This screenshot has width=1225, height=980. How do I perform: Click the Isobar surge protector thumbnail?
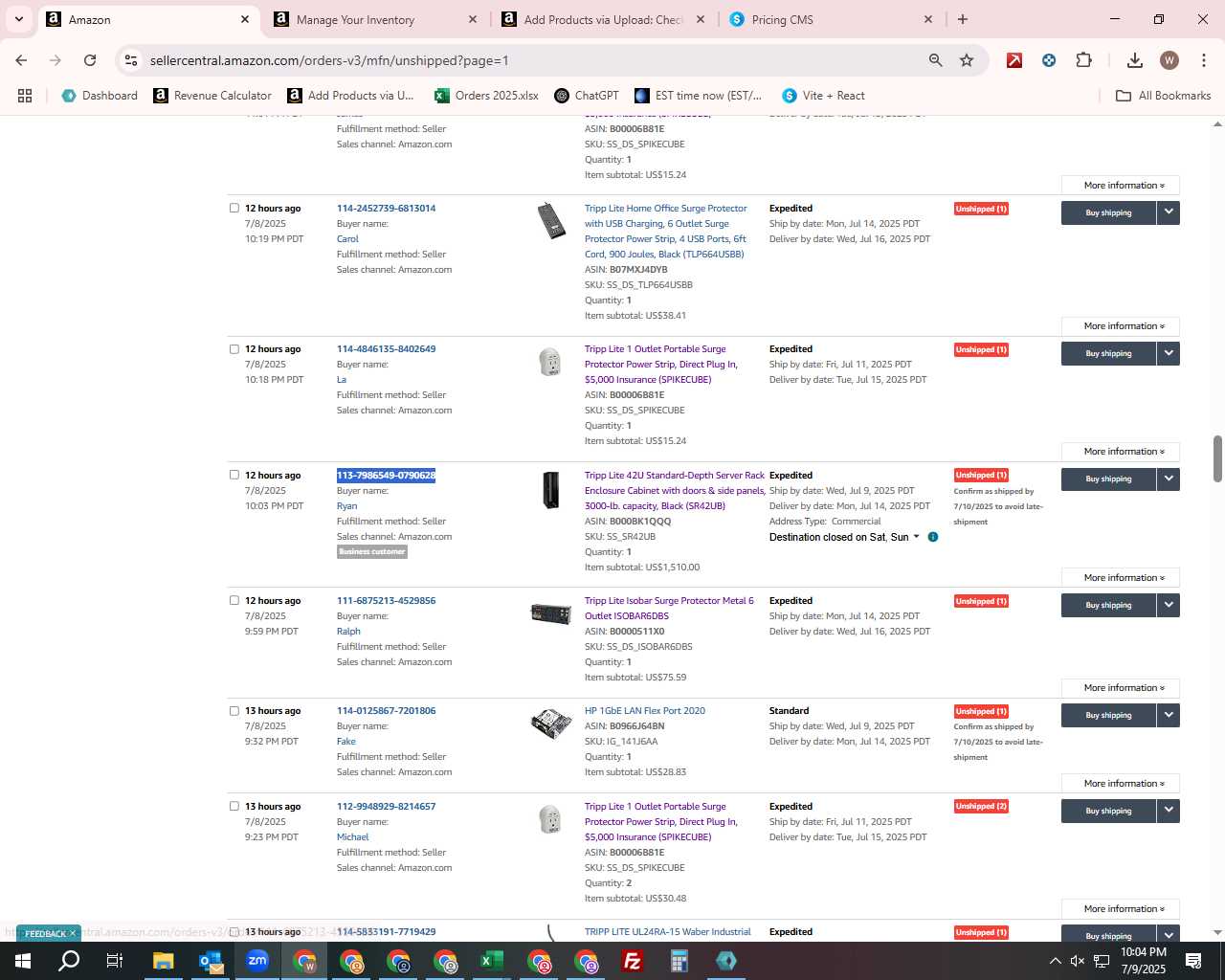click(550, 613)
